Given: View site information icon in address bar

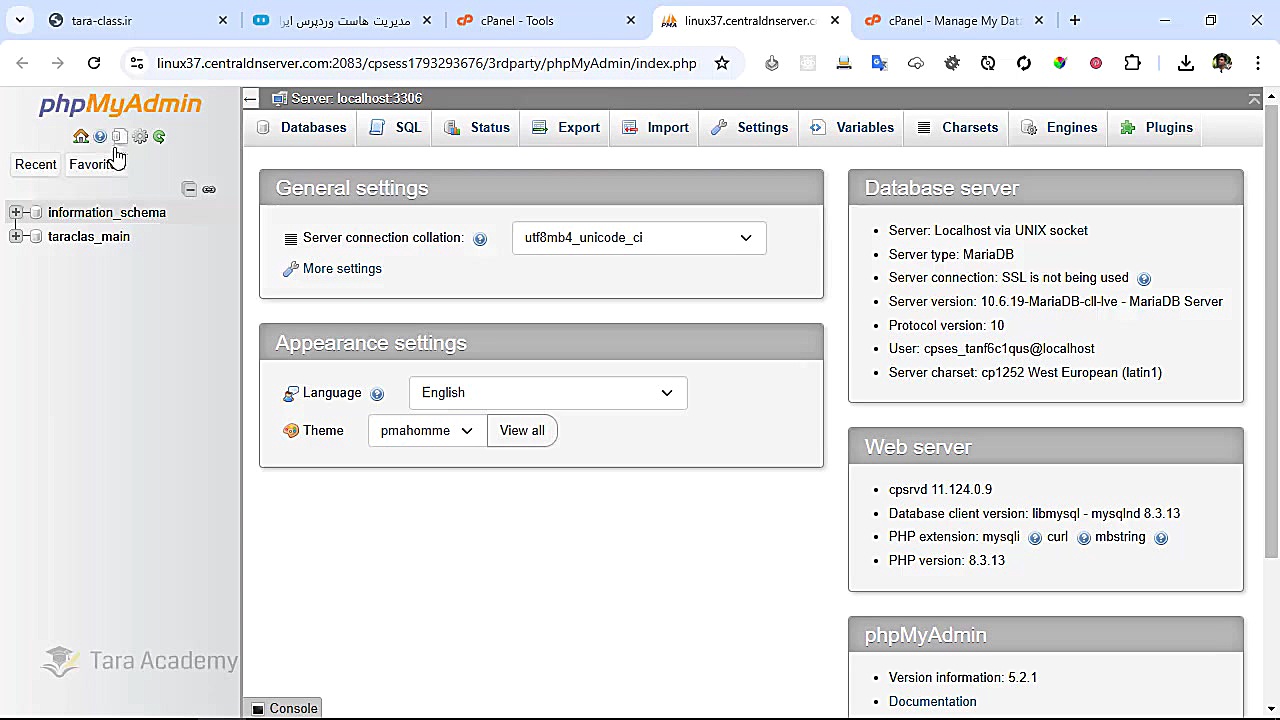Looking at the screenshot, I should [x=137, y=63].
